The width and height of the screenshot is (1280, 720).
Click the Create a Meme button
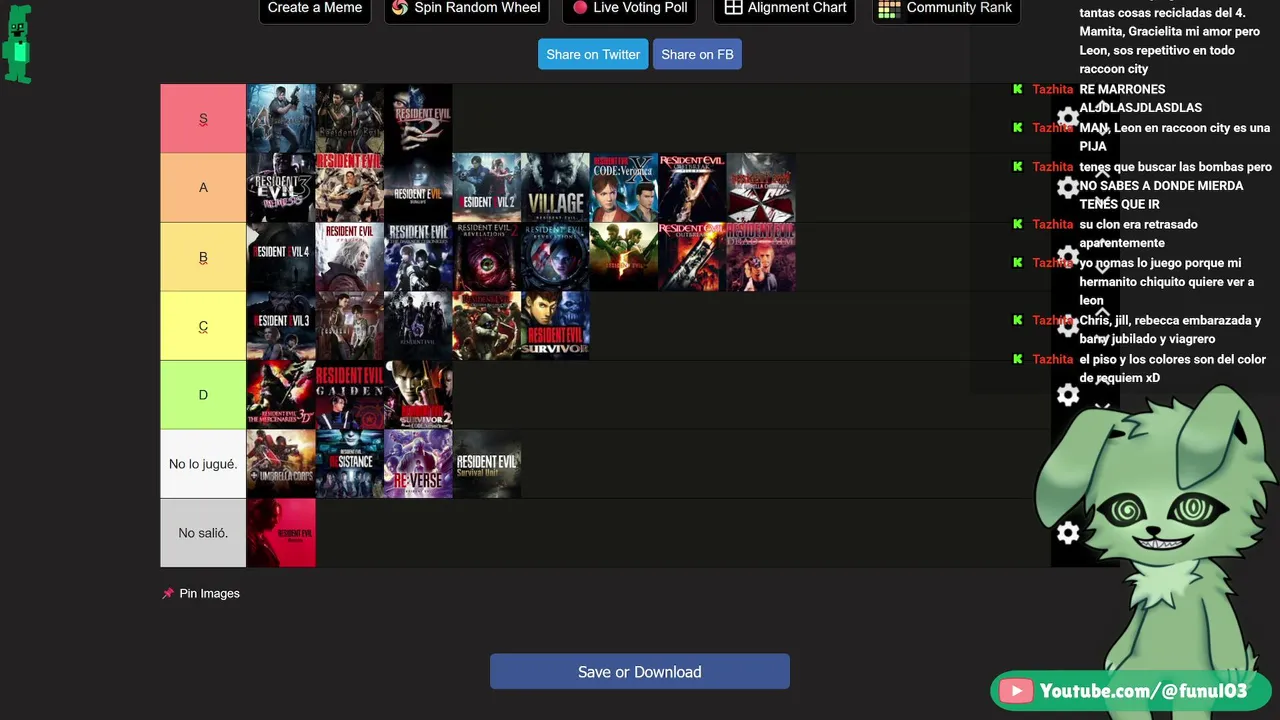tap(315, 8)
